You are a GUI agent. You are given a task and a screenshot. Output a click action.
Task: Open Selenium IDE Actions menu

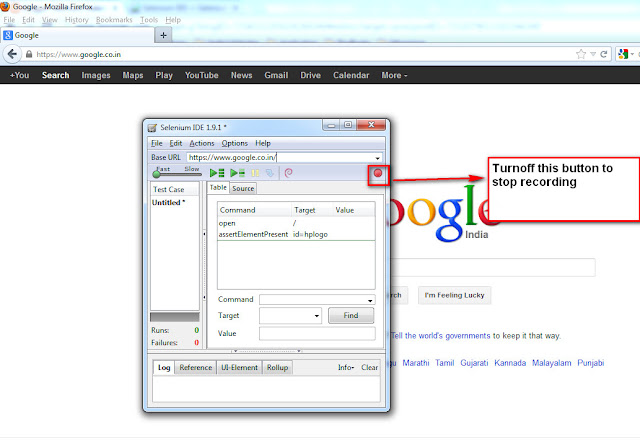(x=202, y=143)
